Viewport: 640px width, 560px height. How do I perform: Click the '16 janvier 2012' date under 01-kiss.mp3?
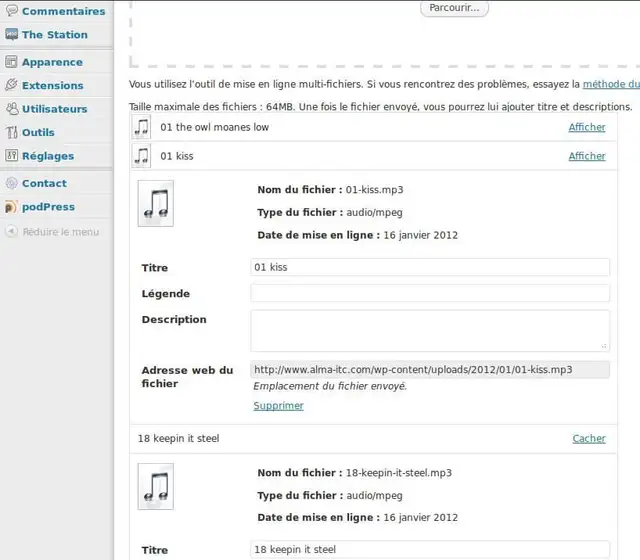(x=420, y=235)
